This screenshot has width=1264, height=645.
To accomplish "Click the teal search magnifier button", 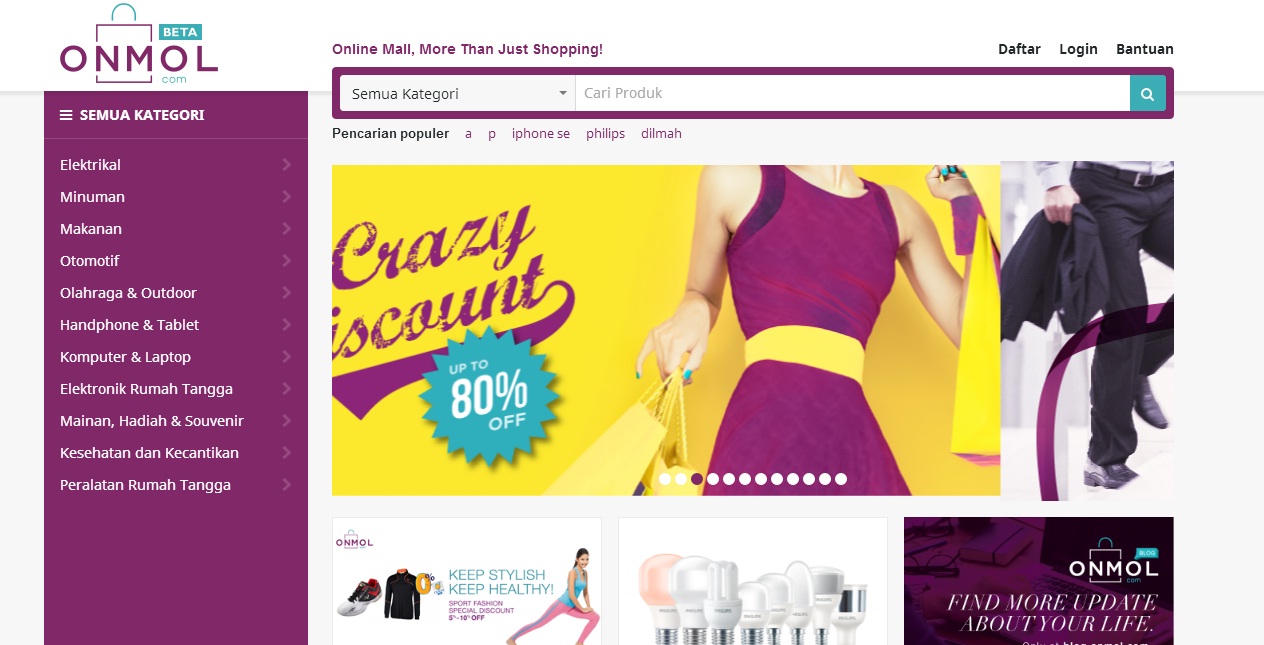I will click(x=1148, y=93).
